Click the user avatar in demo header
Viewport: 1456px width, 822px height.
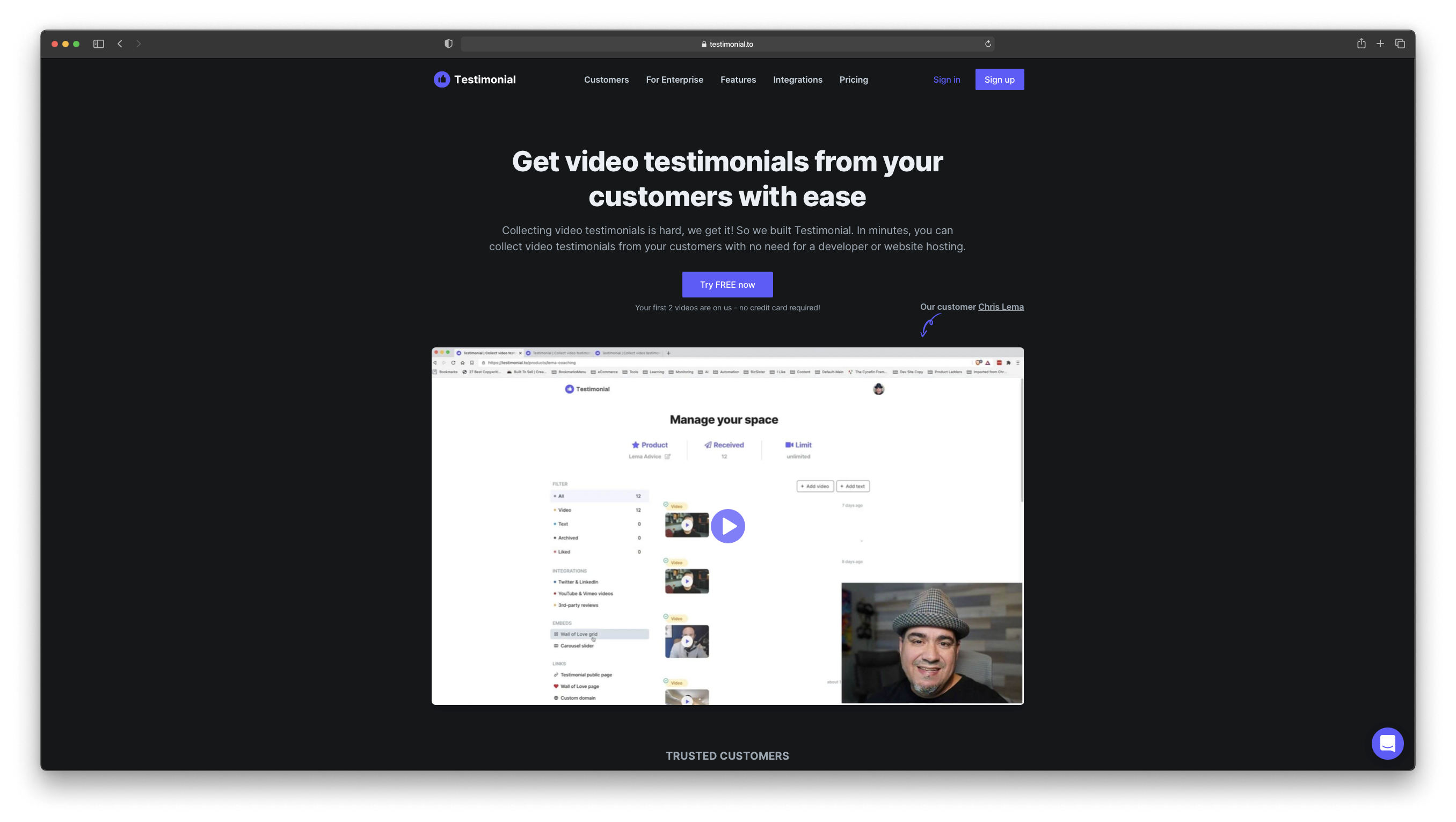coord(878,389)
